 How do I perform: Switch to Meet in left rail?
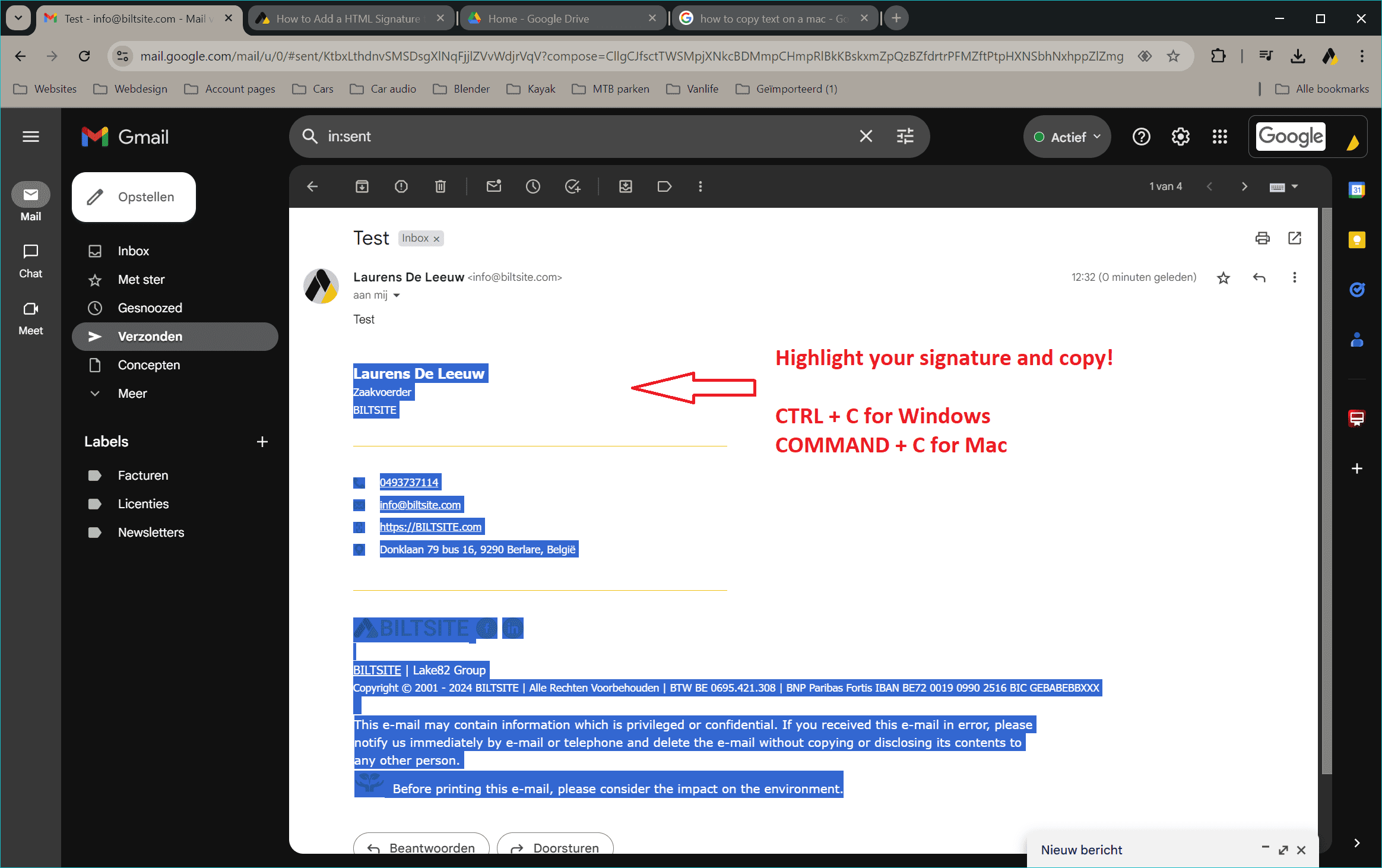pos(31,318)
